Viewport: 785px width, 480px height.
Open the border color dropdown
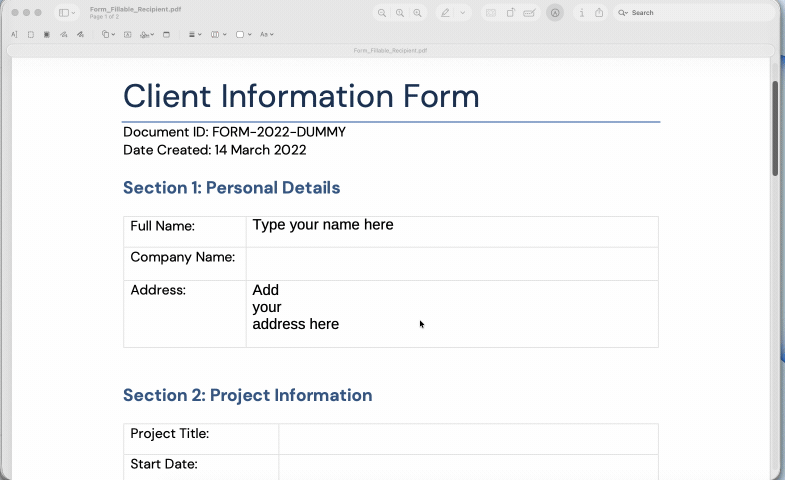point(219,35)
